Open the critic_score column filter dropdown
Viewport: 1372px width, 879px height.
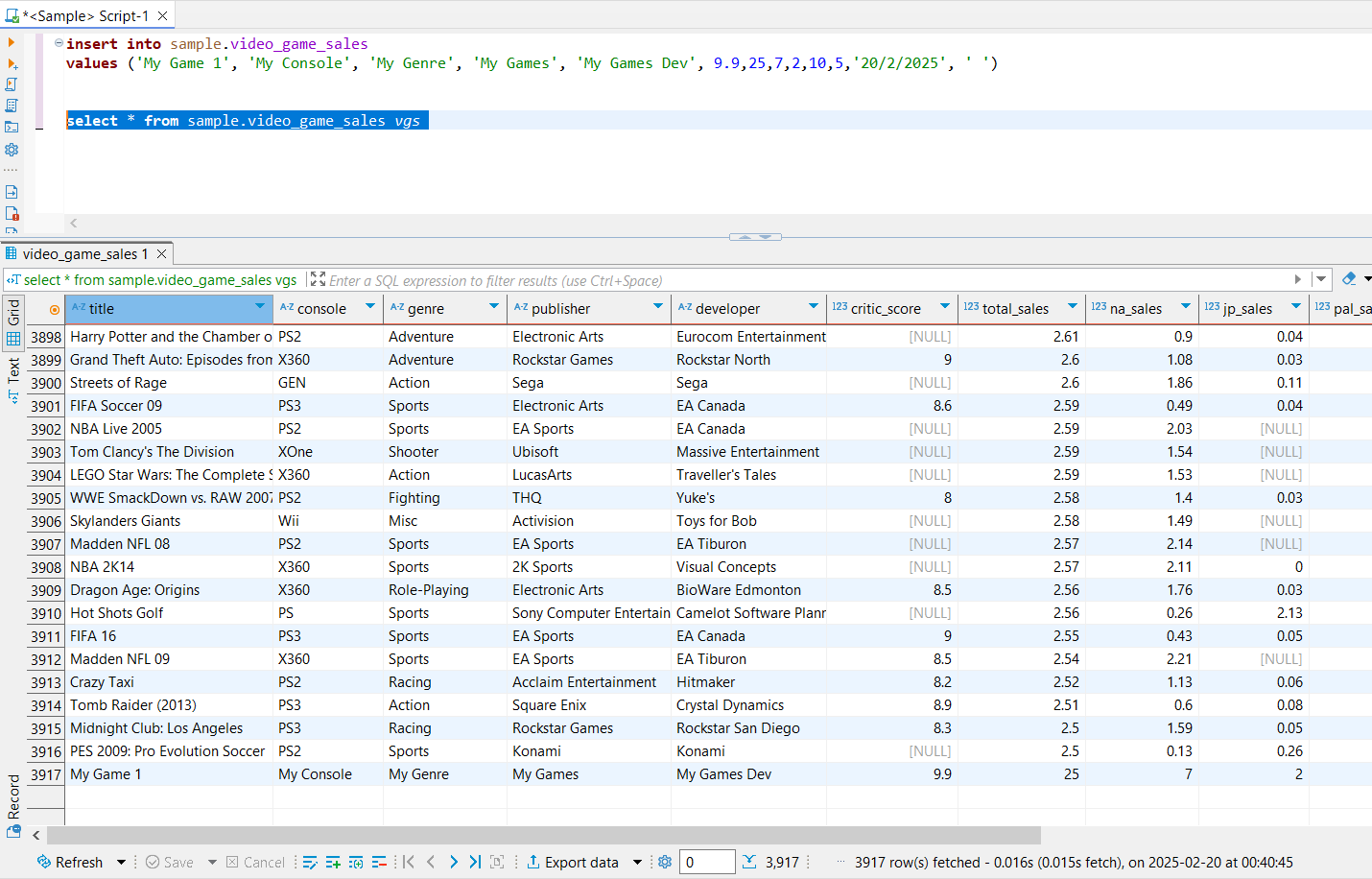pyautogui.click(x=945, y=307)
